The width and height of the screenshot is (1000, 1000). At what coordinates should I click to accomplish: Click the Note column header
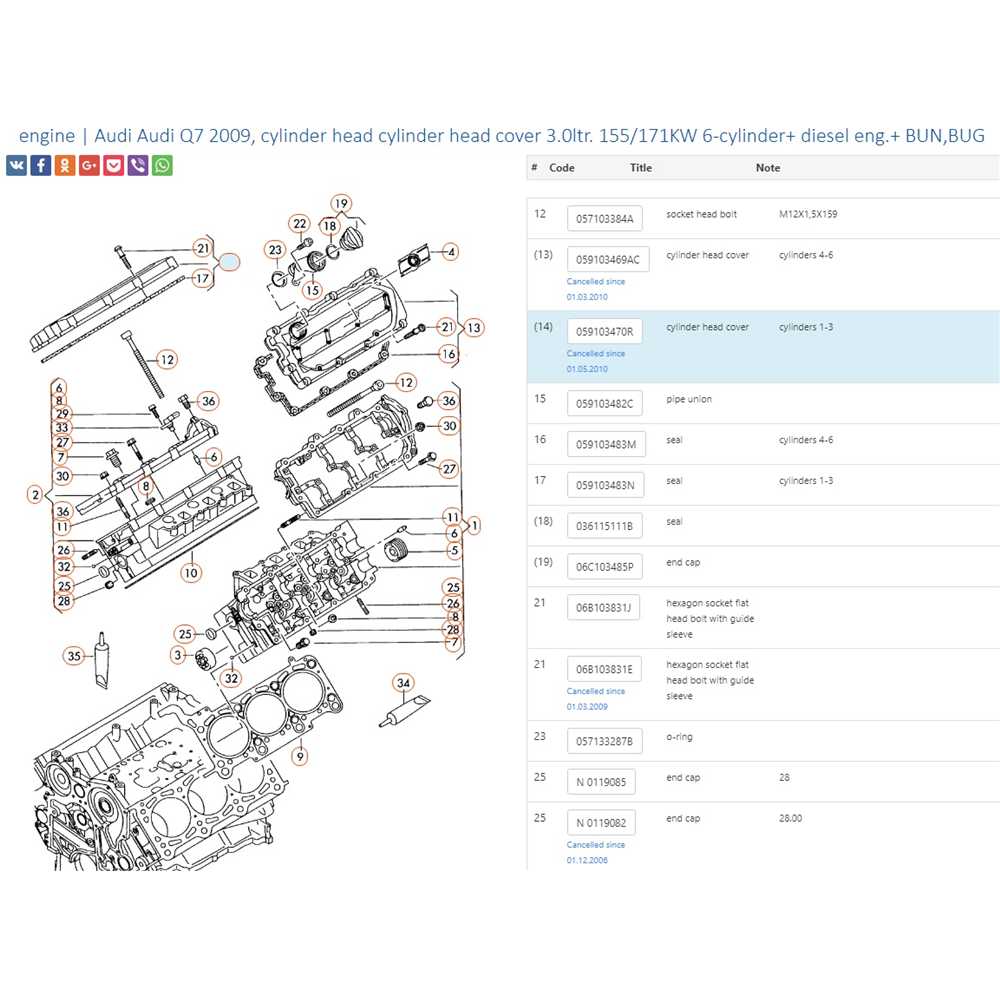(768, 168)
